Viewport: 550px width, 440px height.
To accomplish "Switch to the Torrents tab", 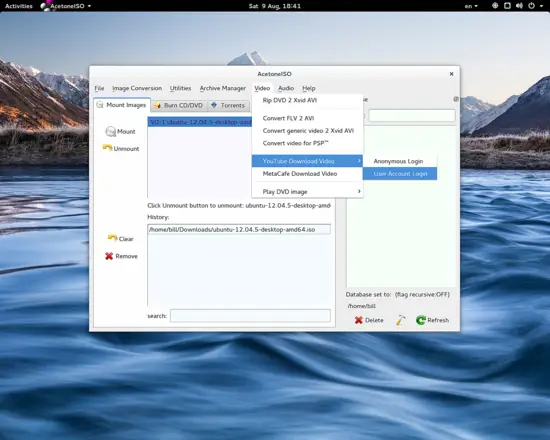I will [228, 105].
